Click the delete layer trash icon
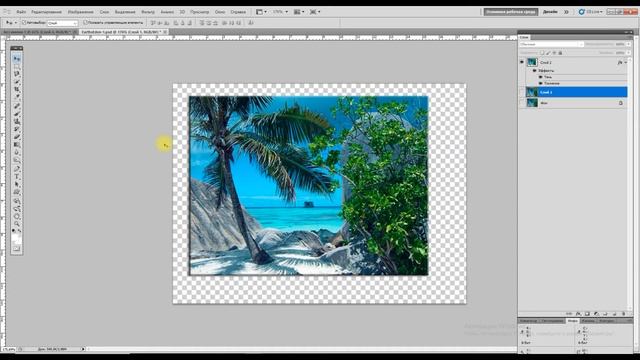Screen dimensions: 640x360 [x=624, y=313]
